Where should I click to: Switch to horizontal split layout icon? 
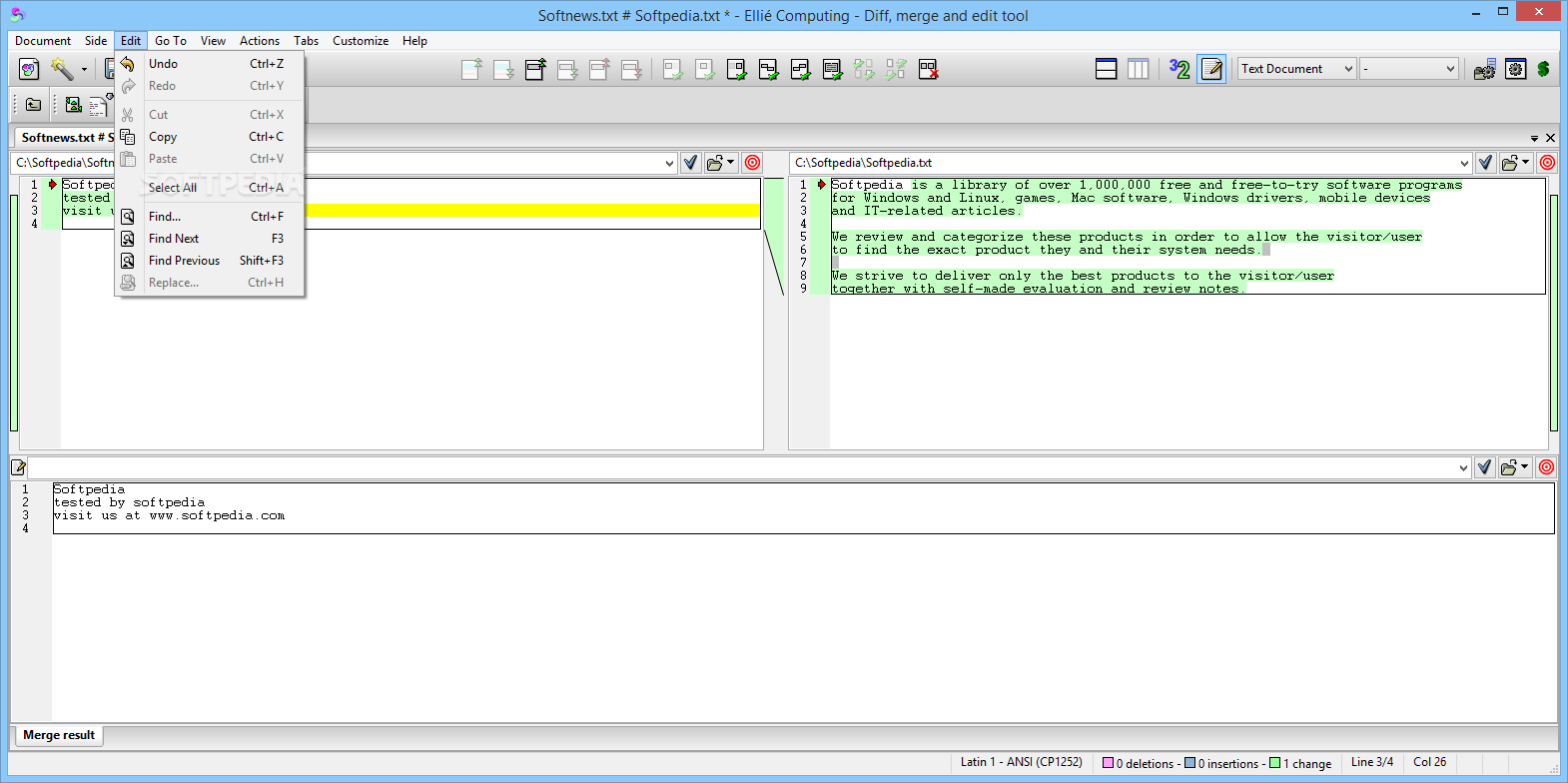[1106, 69]
